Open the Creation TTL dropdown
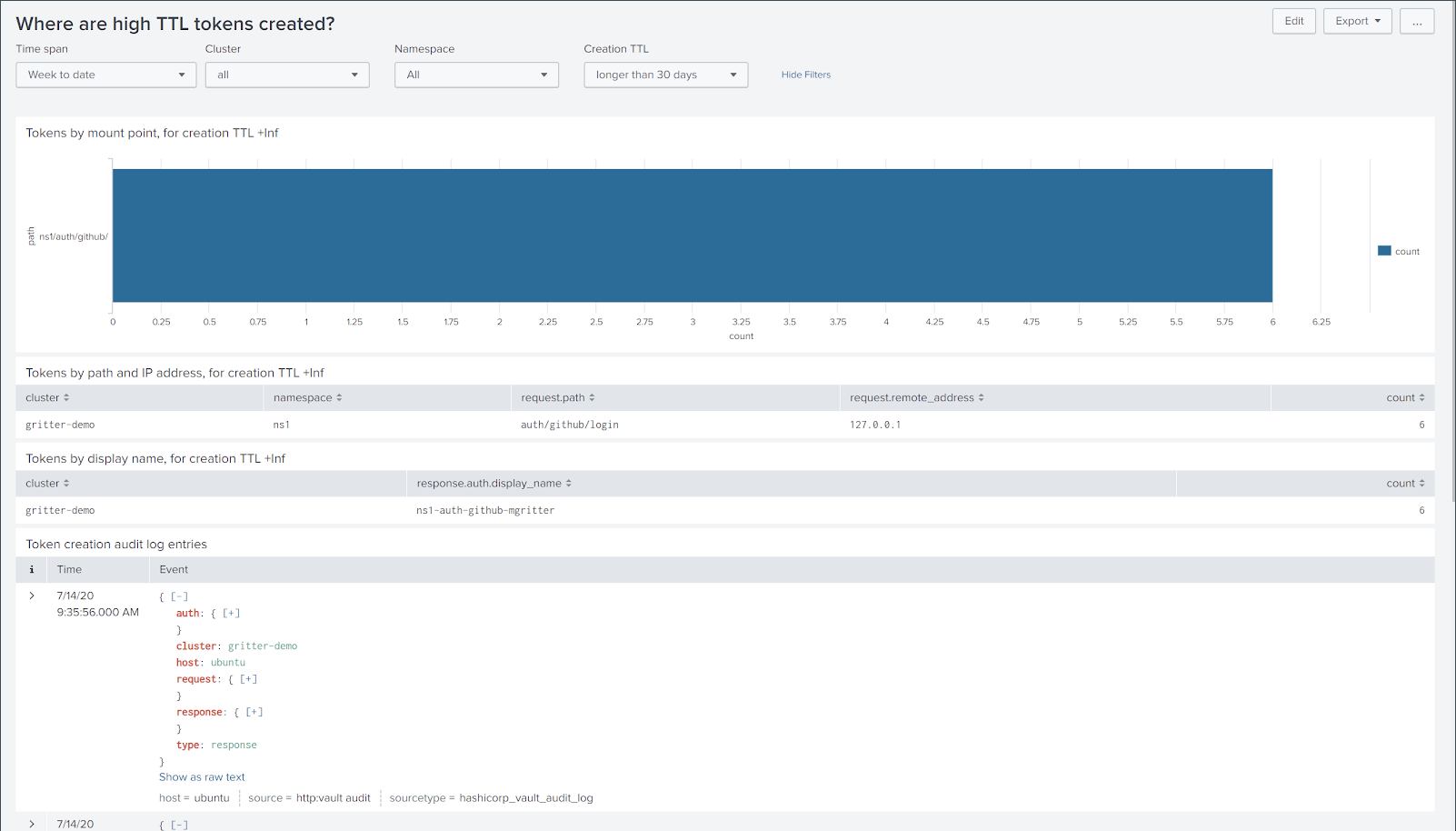1456x831 pixels. click(665, 75)
